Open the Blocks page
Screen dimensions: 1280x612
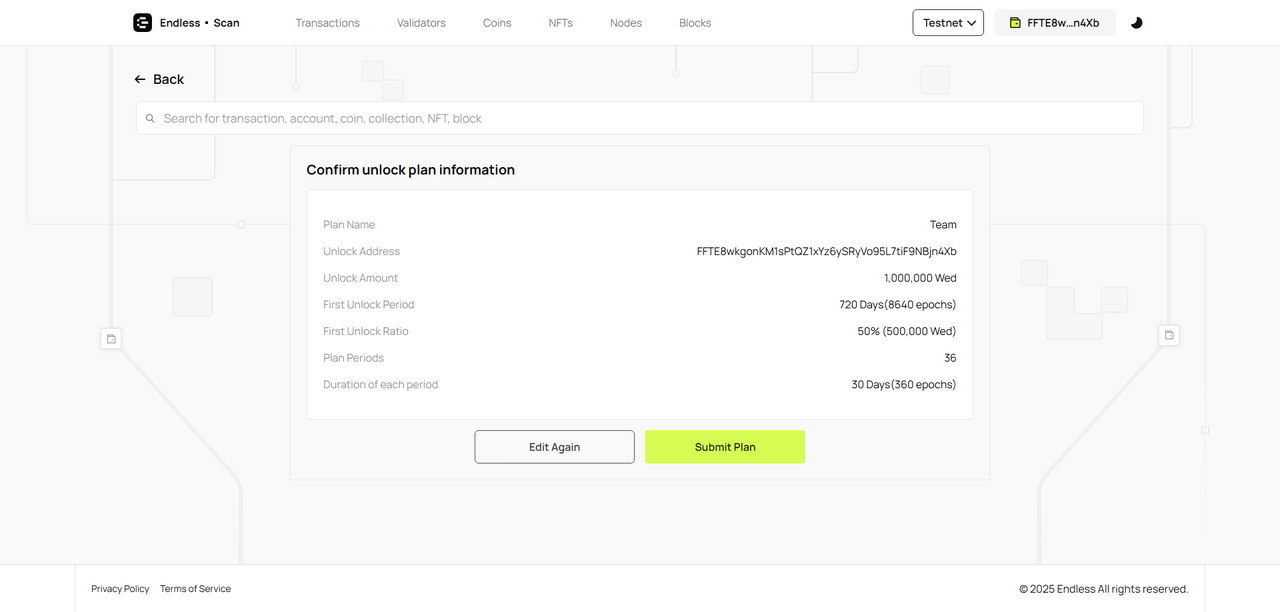click(x=695, y=23)
